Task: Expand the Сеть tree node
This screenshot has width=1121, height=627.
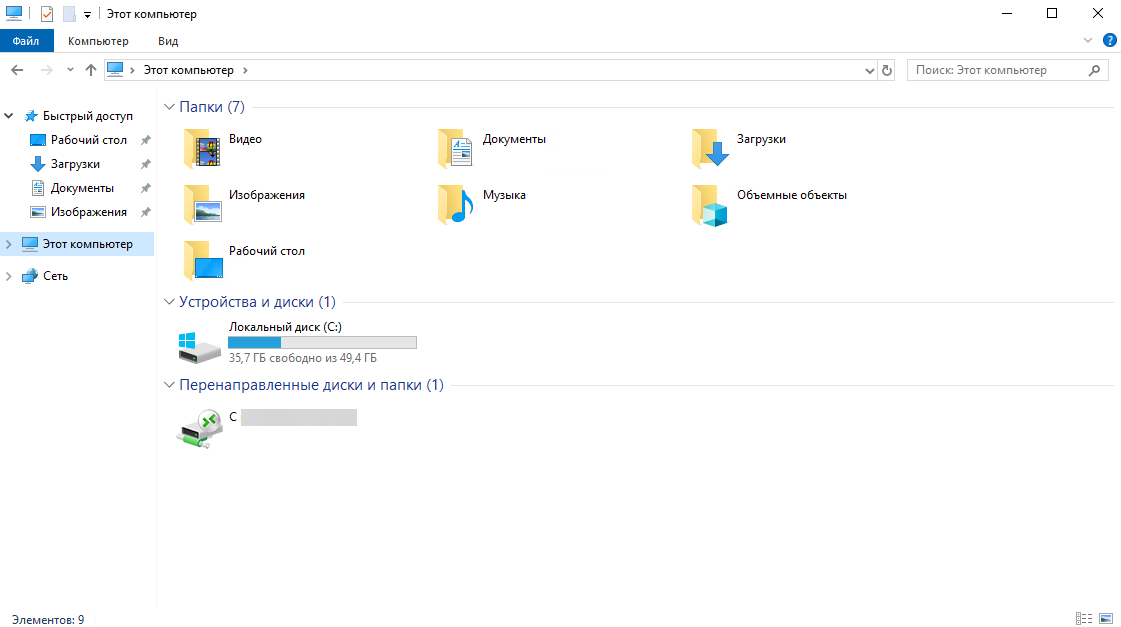Action: click(9, 276)
